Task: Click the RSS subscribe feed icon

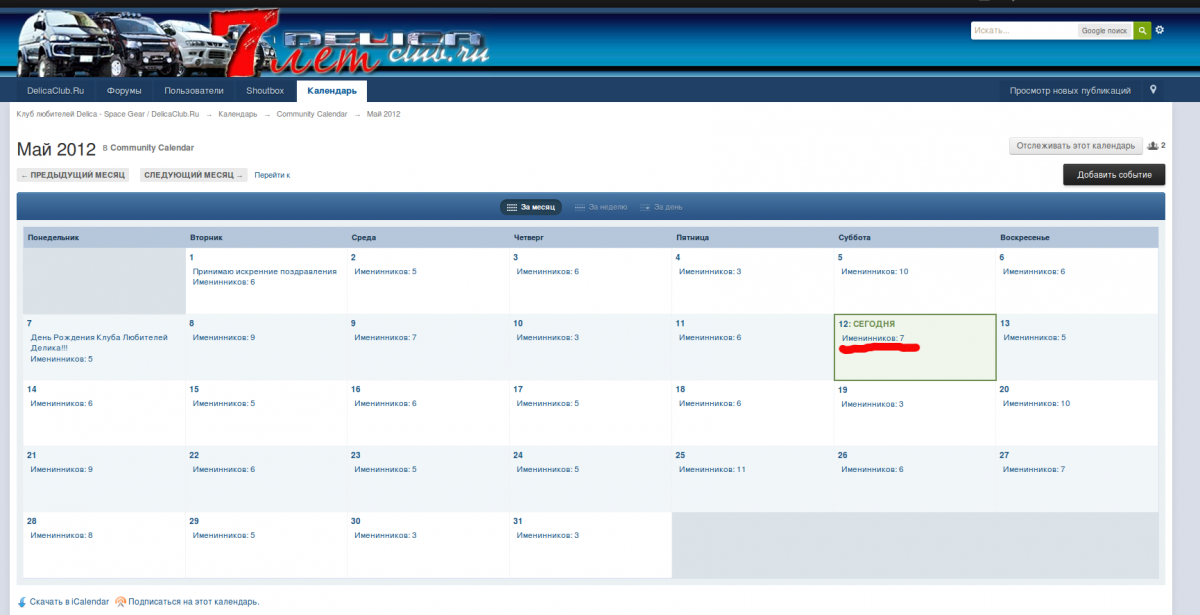Action: click(120, 602)
